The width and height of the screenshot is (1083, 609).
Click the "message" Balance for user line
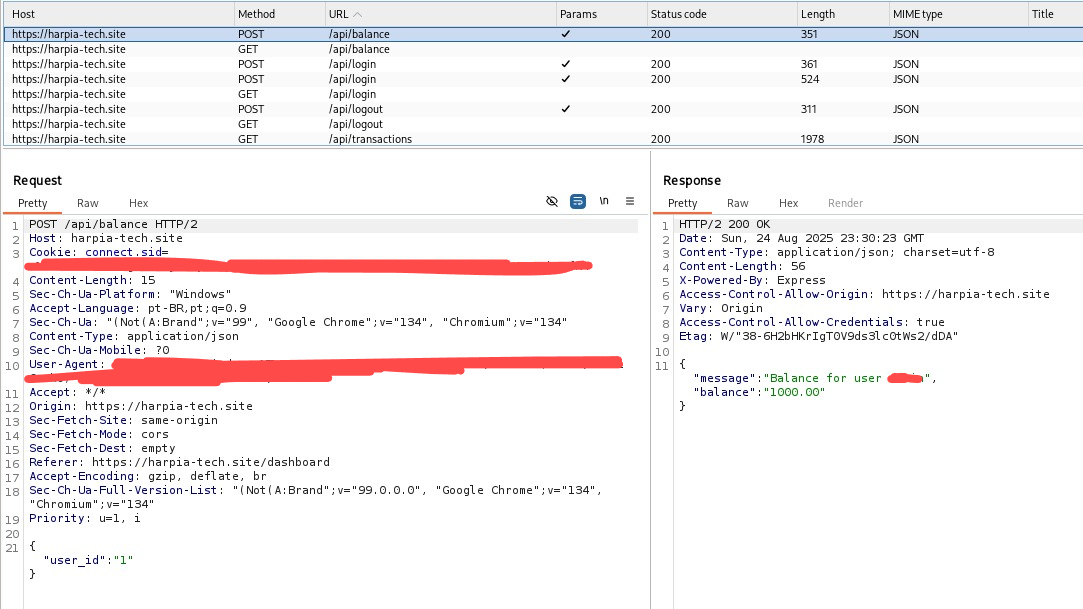815,378
